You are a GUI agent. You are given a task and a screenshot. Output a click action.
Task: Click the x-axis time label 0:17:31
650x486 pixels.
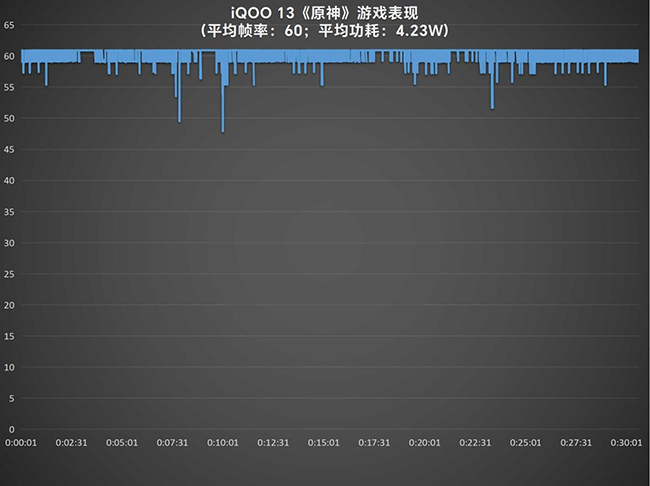point(374,443)
